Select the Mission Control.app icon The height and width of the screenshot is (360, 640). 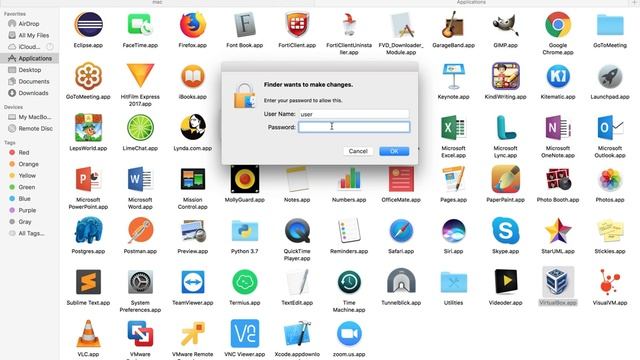193,179
